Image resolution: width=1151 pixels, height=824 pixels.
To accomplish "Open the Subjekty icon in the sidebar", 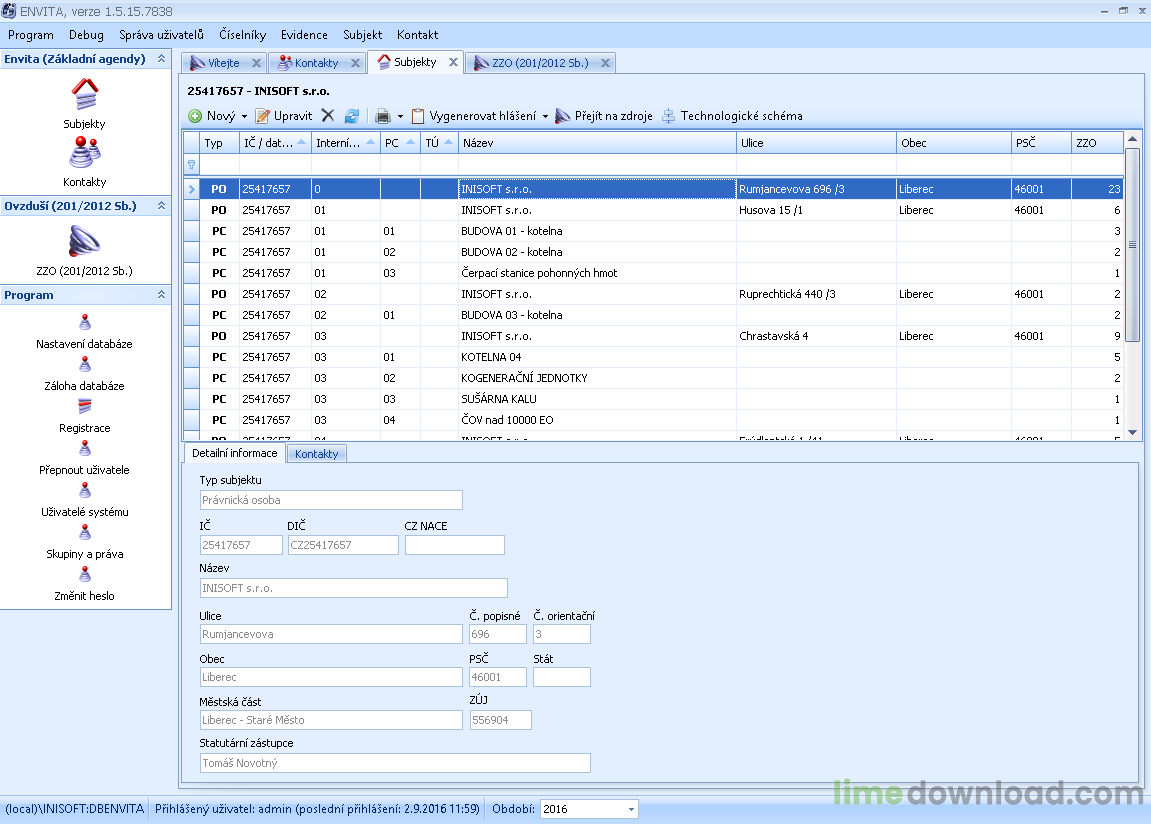I will point(84,95).
